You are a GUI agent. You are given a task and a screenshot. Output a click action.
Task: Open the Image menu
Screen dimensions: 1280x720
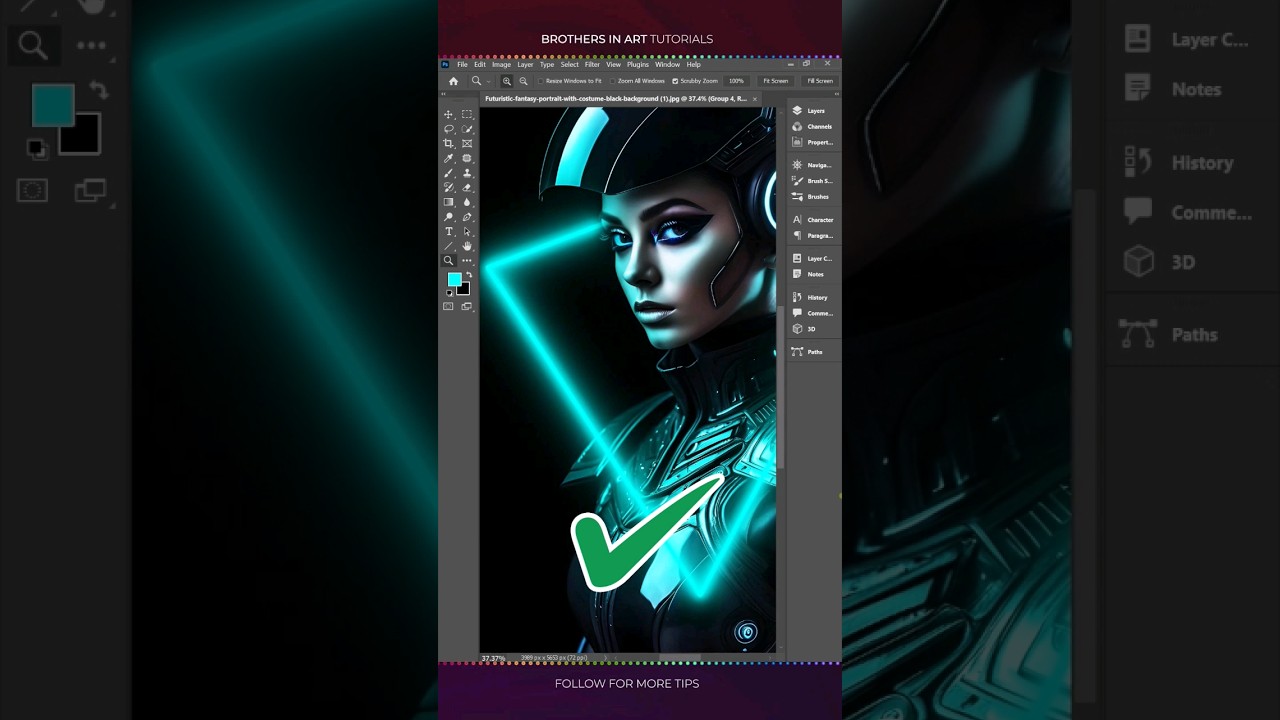coord(501,64)
